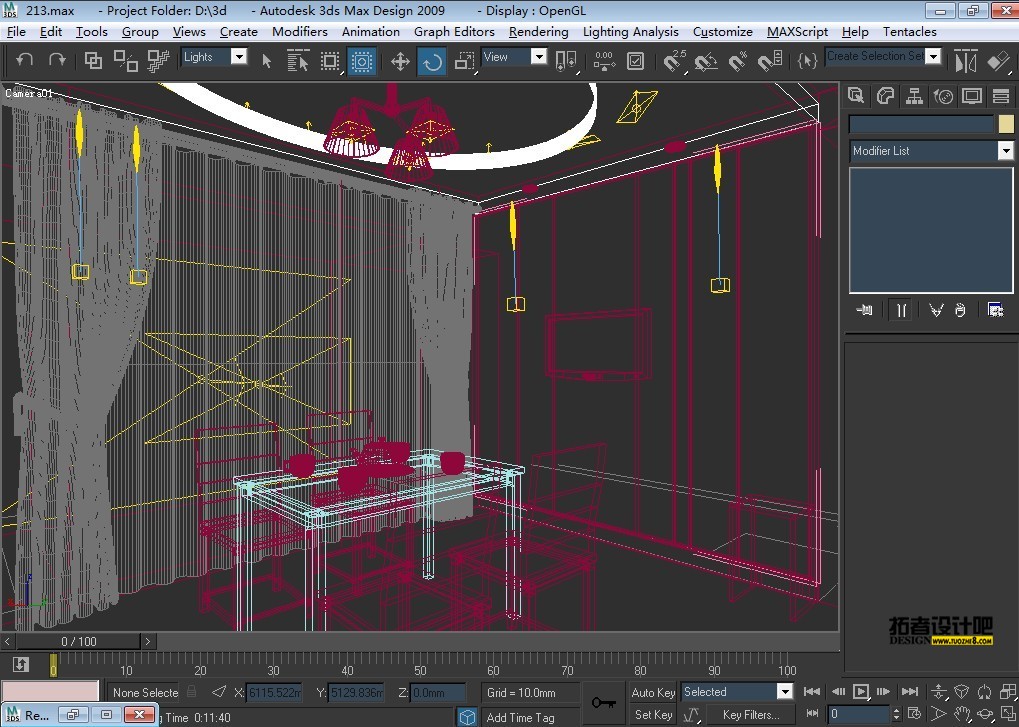1019x727 pixels.
Task: Click the Redo arrow in the main toolbar
Action: [57, 60]
